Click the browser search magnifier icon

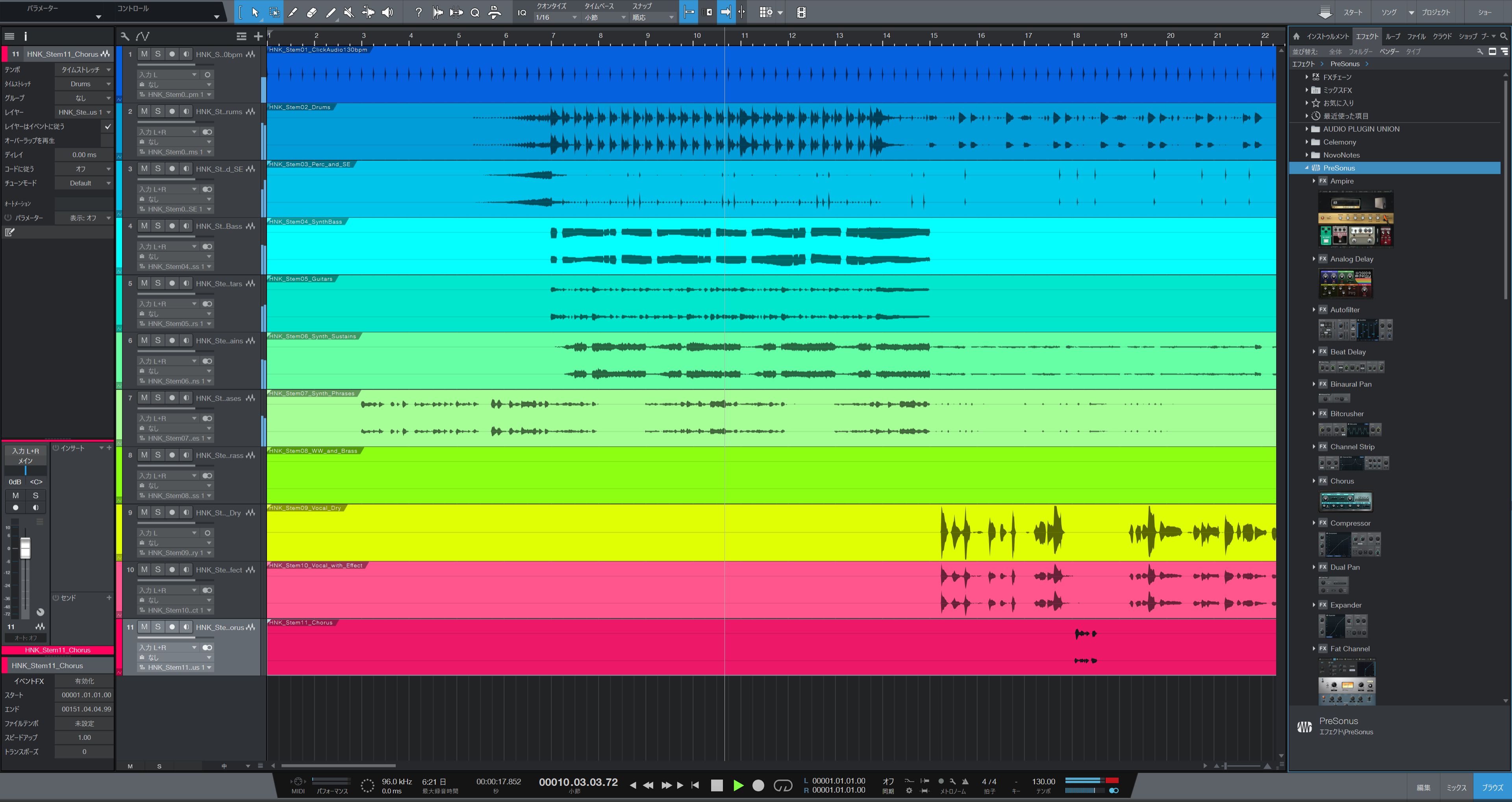click(x=1503, y=36)
